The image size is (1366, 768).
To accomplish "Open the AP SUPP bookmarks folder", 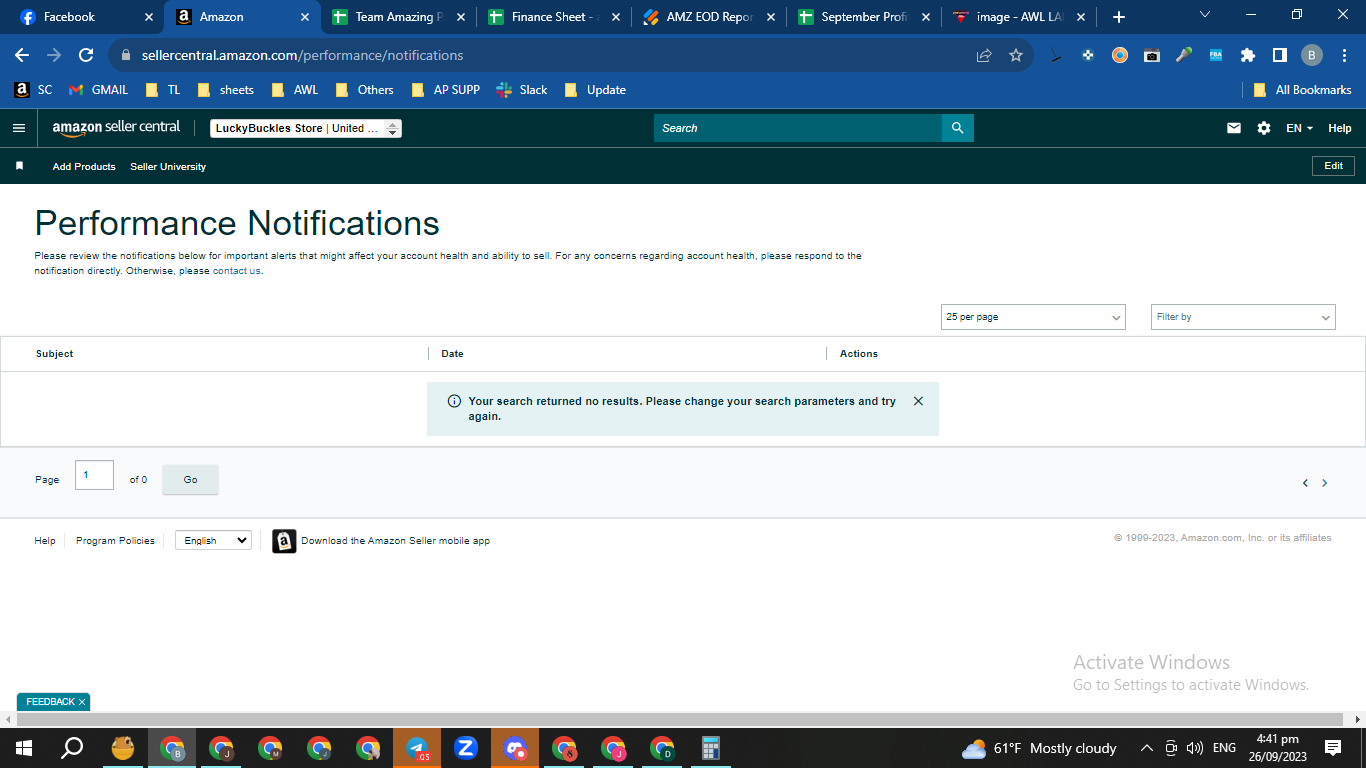I will tap(445, 90).
